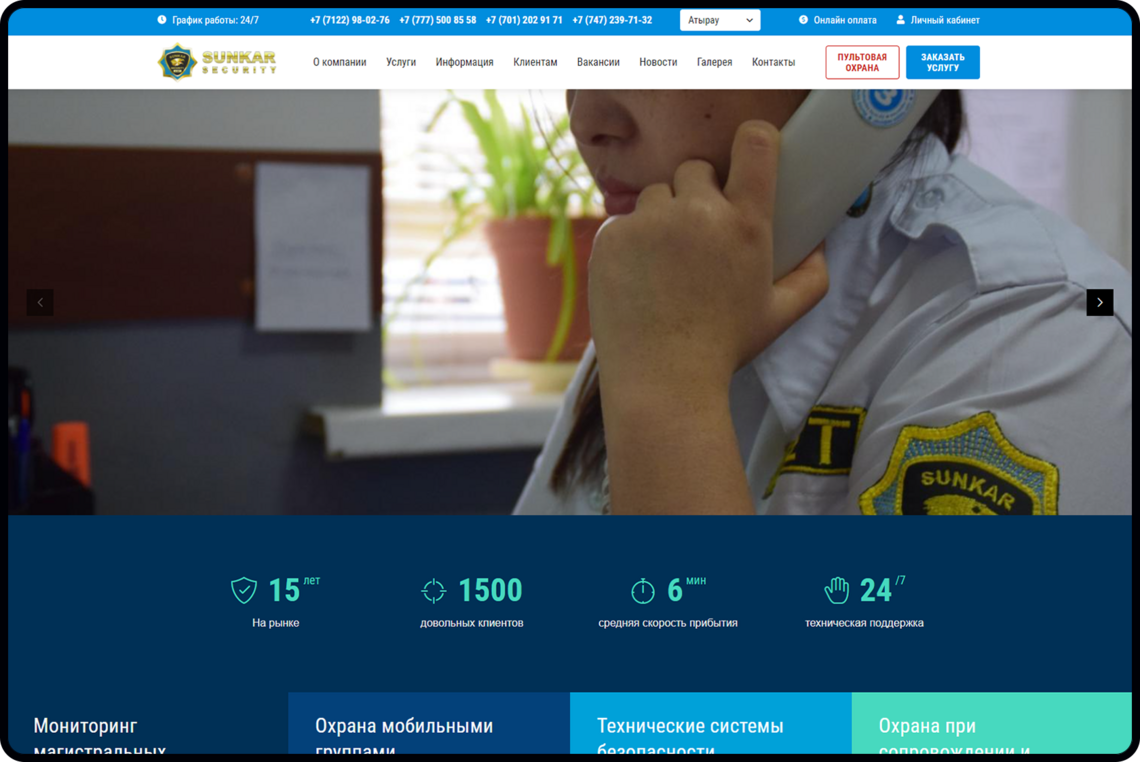Click the Пультовая охрана button
The height and width of the screenshot is (762, 1140).
pyautogui.click(x=862, y=61)
